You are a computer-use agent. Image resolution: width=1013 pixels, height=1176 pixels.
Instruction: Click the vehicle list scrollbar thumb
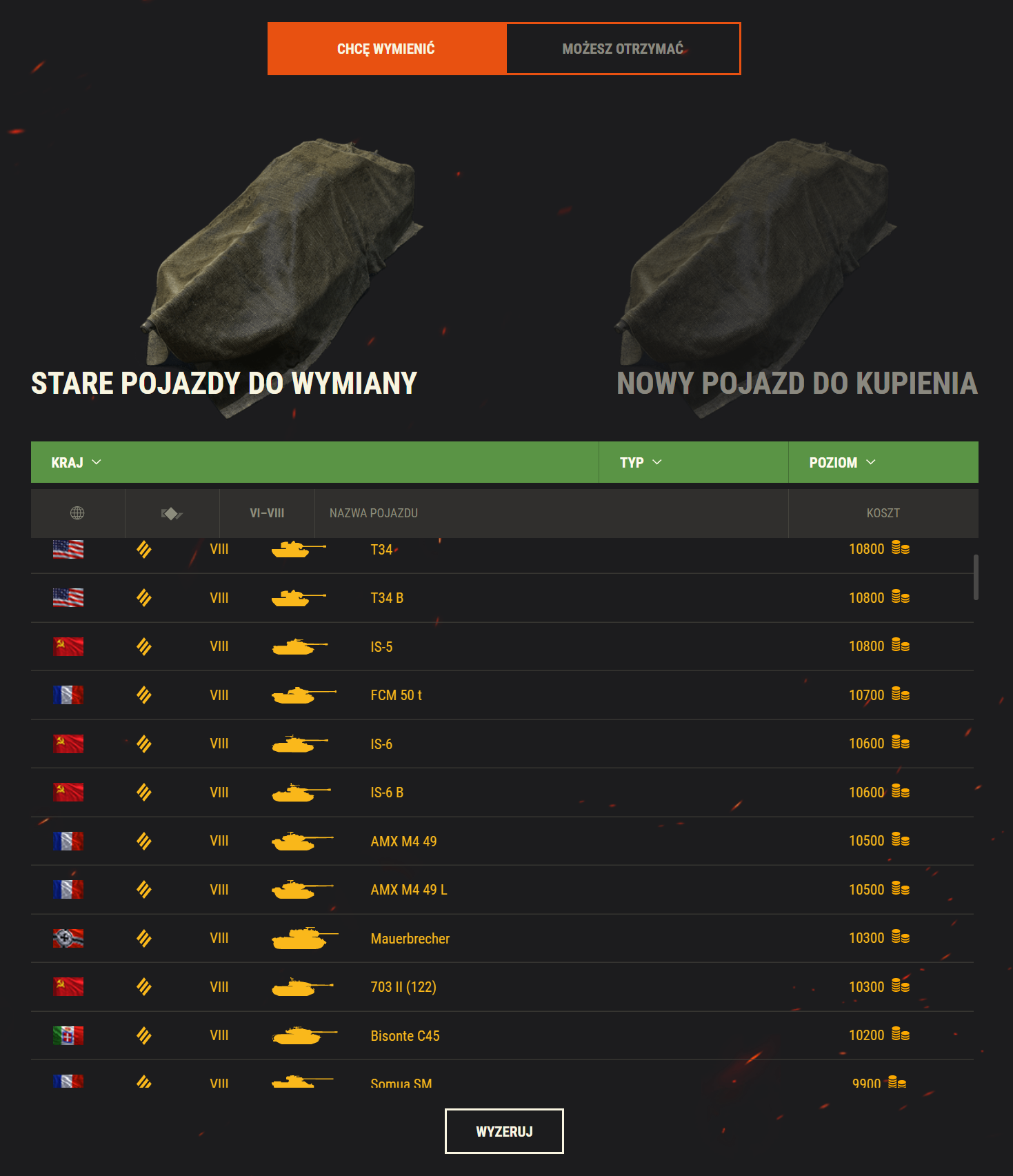coord(976,577)
